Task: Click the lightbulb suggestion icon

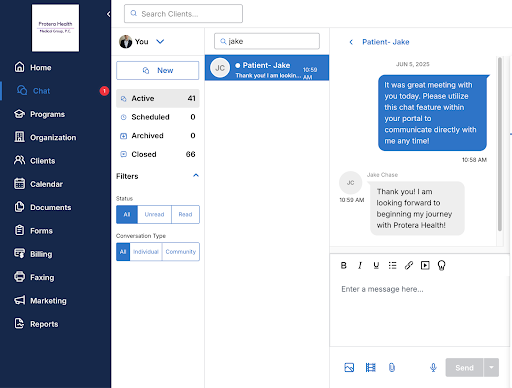Action: (441, 265)
